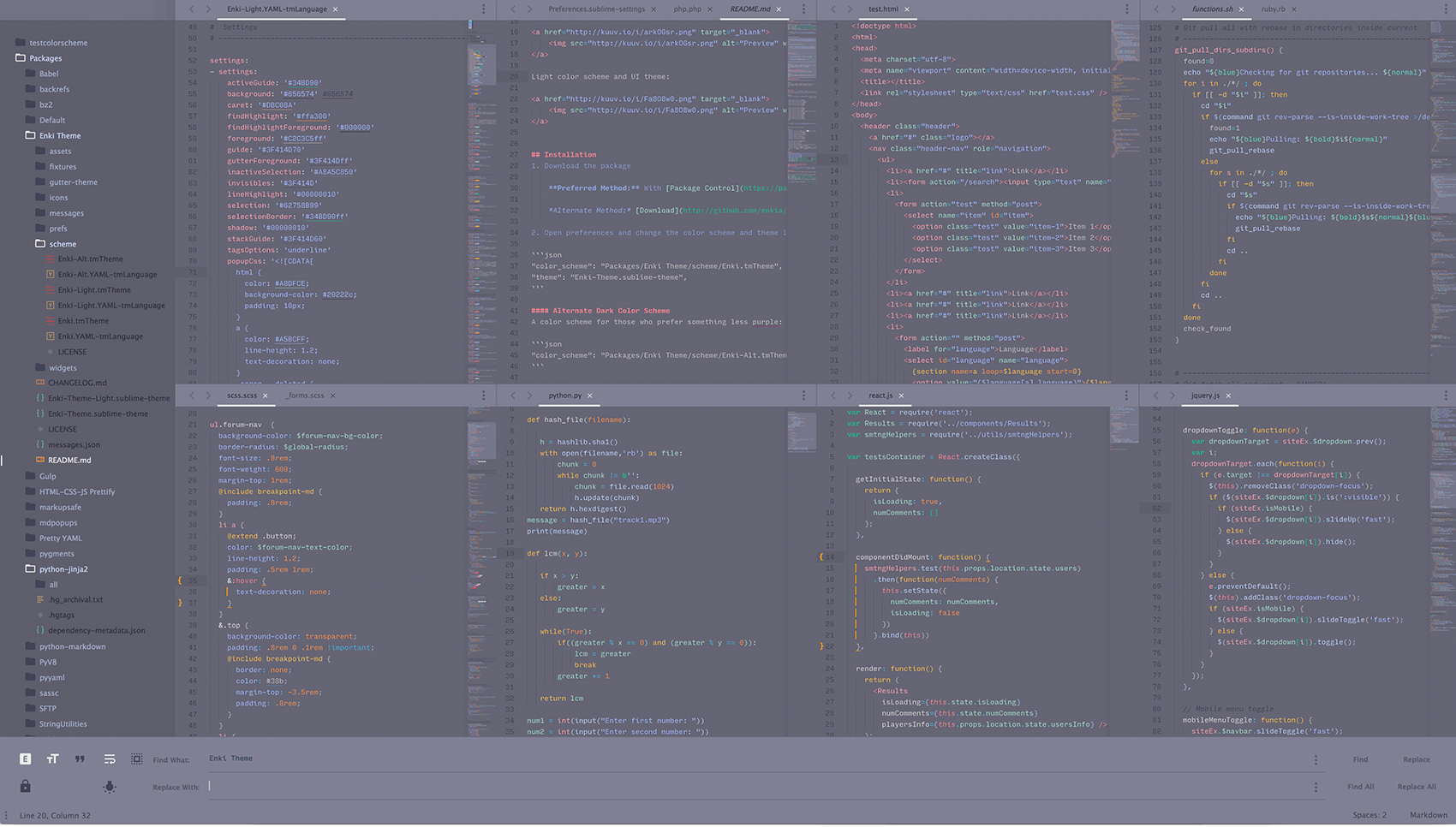Close the test.html tab

click(x=907, y=9)
